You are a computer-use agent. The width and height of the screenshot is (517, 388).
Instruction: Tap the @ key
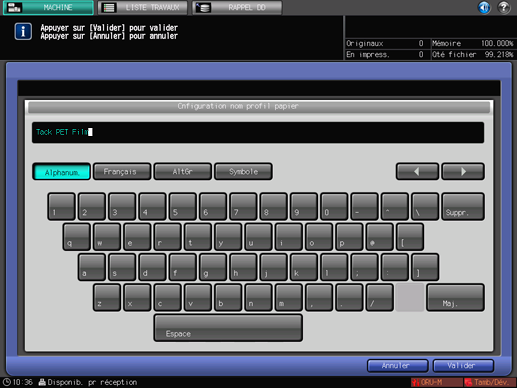[x=380, y=237]
